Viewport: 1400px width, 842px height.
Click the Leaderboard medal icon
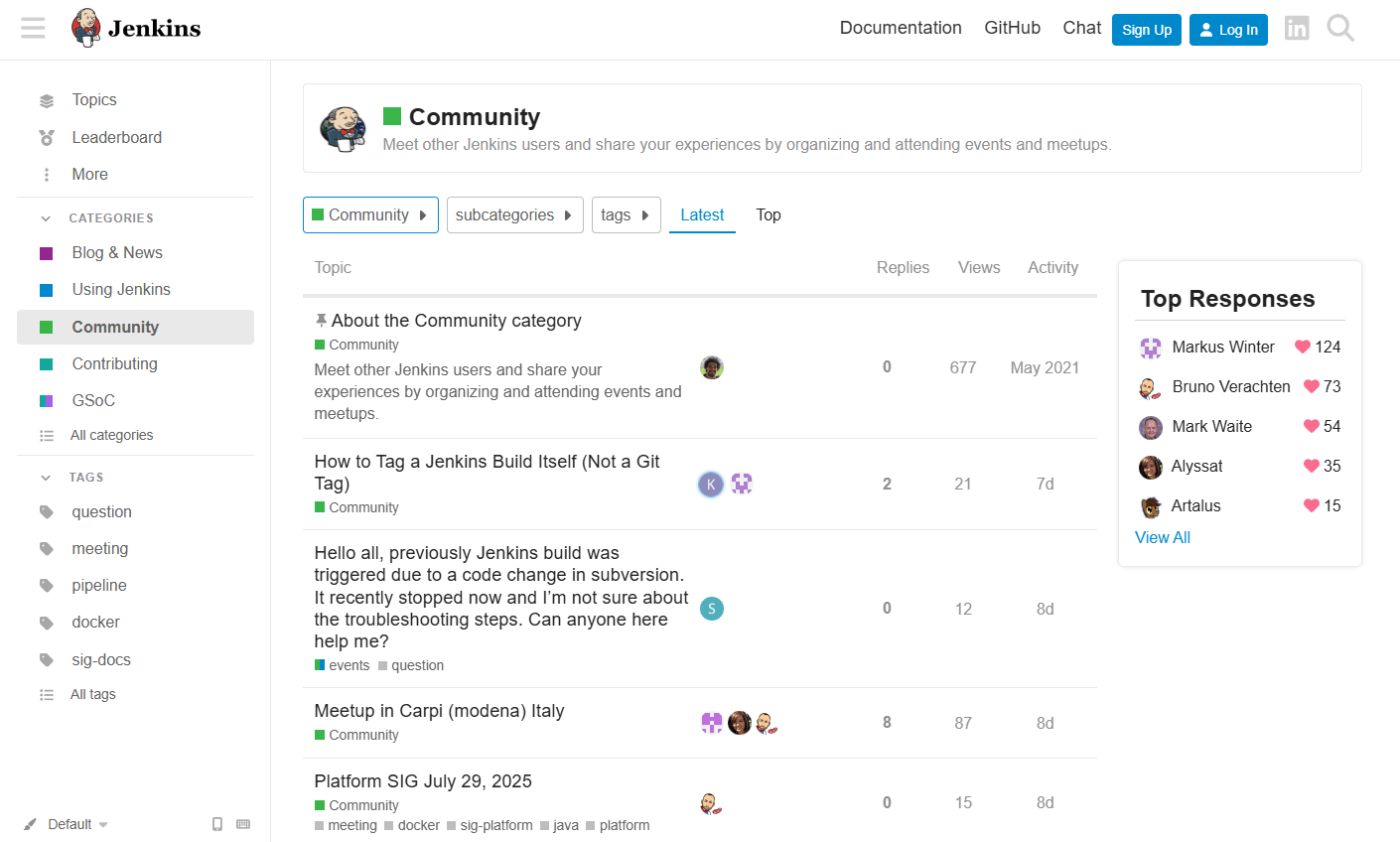click(x=47, y=138)
